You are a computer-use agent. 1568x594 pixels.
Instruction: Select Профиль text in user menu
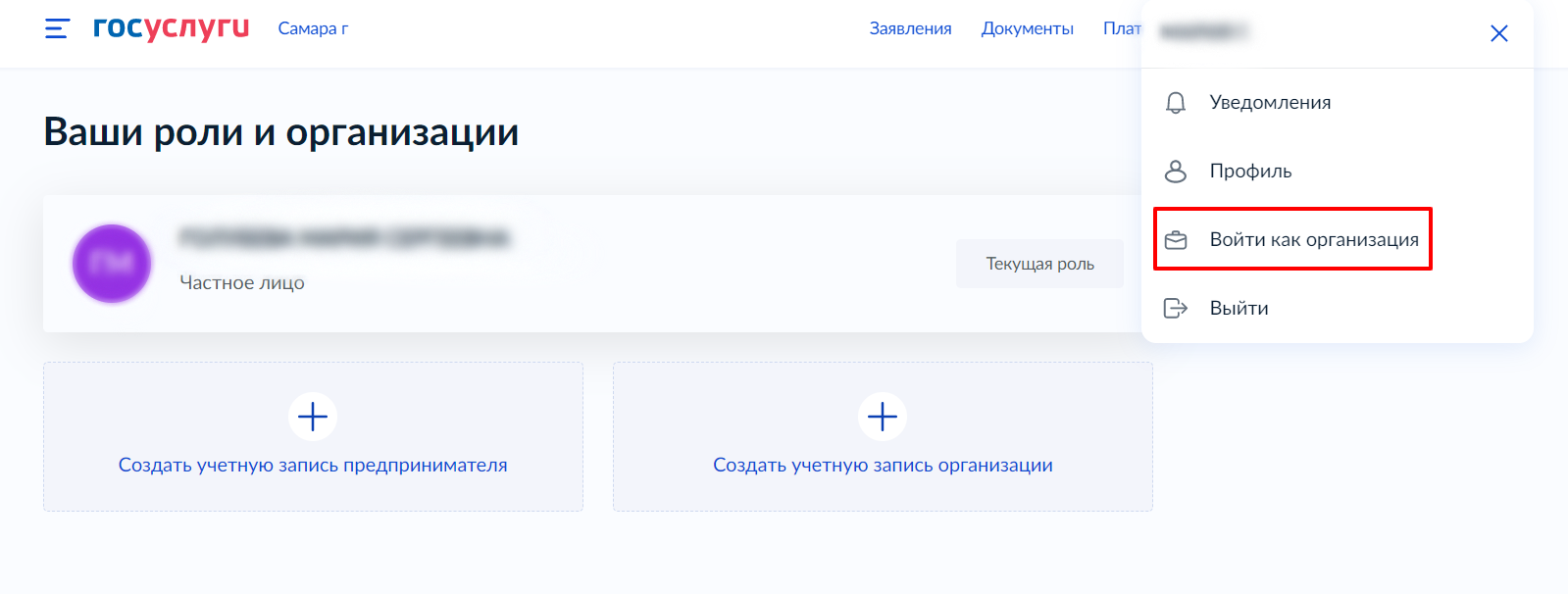[x=1250, y=172]
